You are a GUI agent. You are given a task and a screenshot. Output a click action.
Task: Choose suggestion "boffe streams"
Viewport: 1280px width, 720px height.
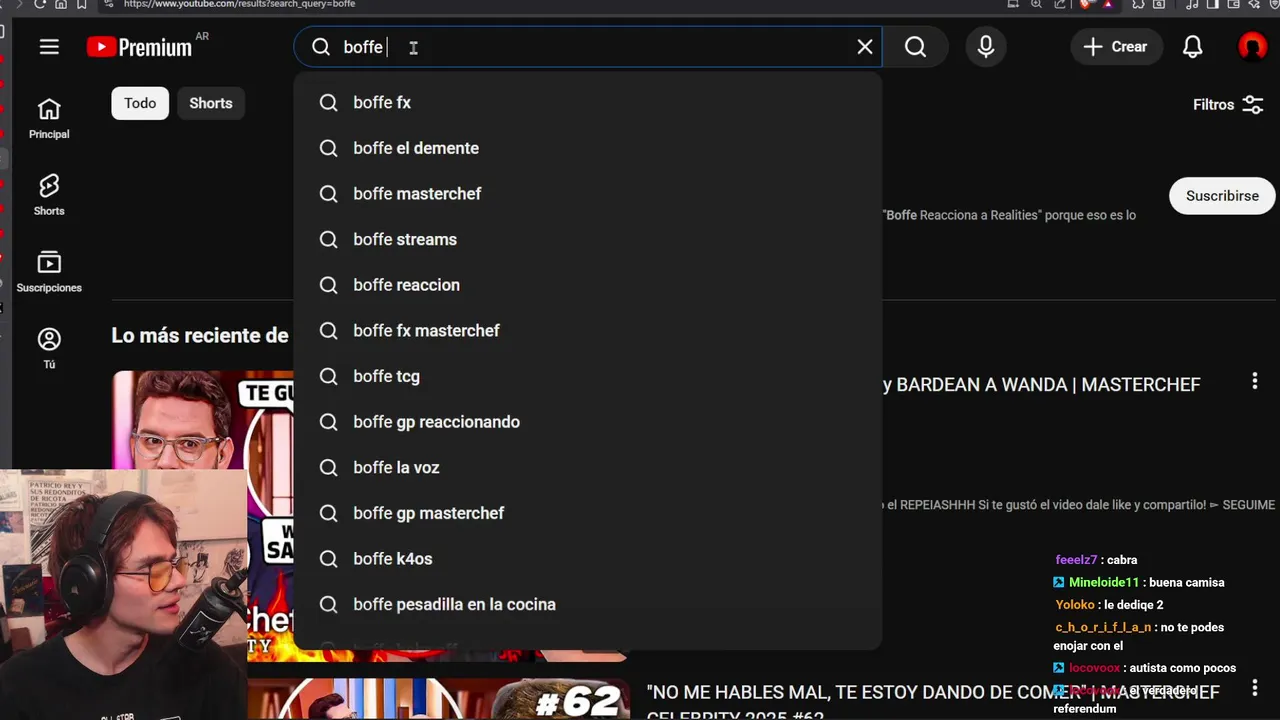click(x=588, y=239)
